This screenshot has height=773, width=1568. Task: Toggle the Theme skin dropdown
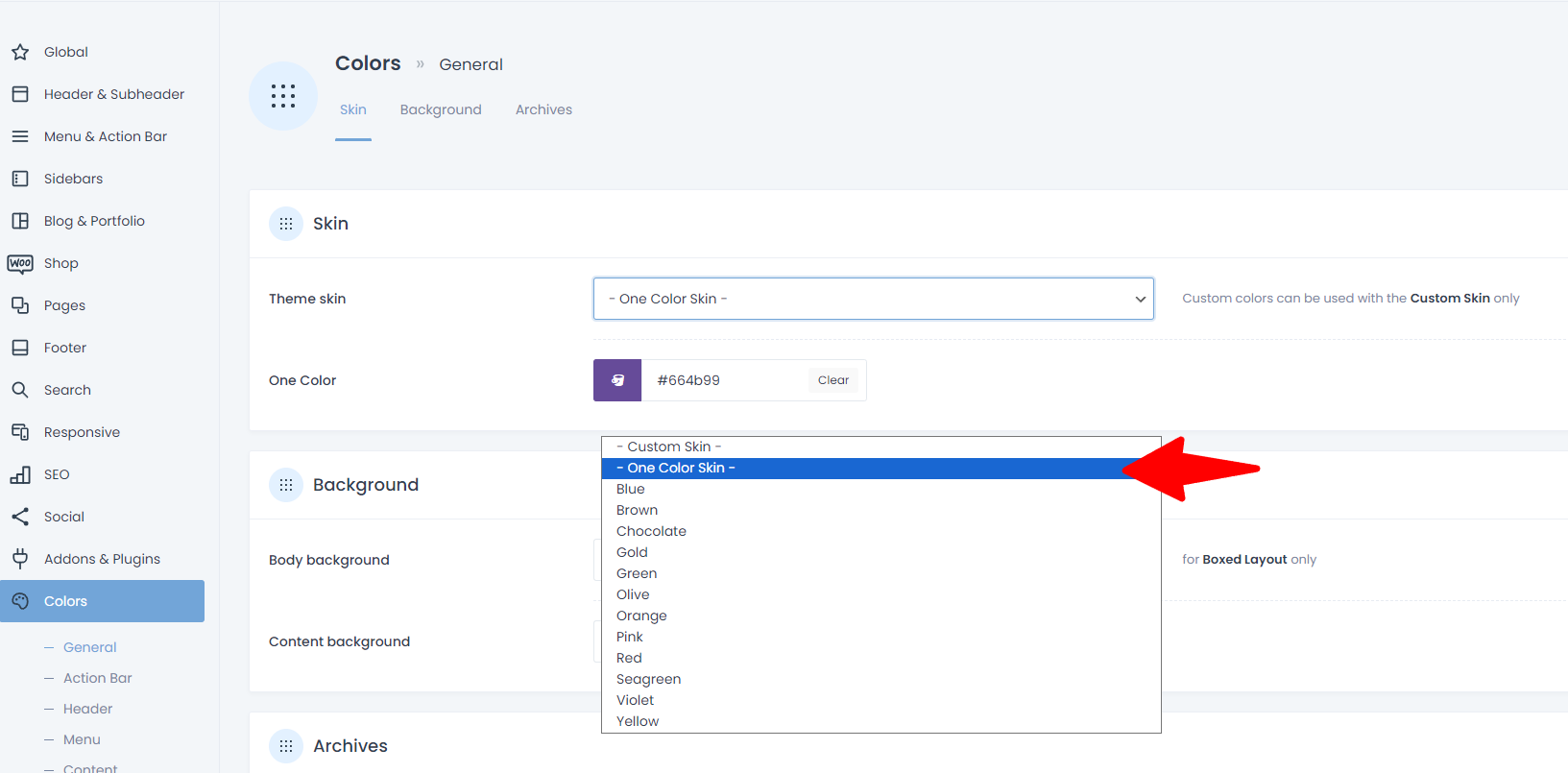874,299
